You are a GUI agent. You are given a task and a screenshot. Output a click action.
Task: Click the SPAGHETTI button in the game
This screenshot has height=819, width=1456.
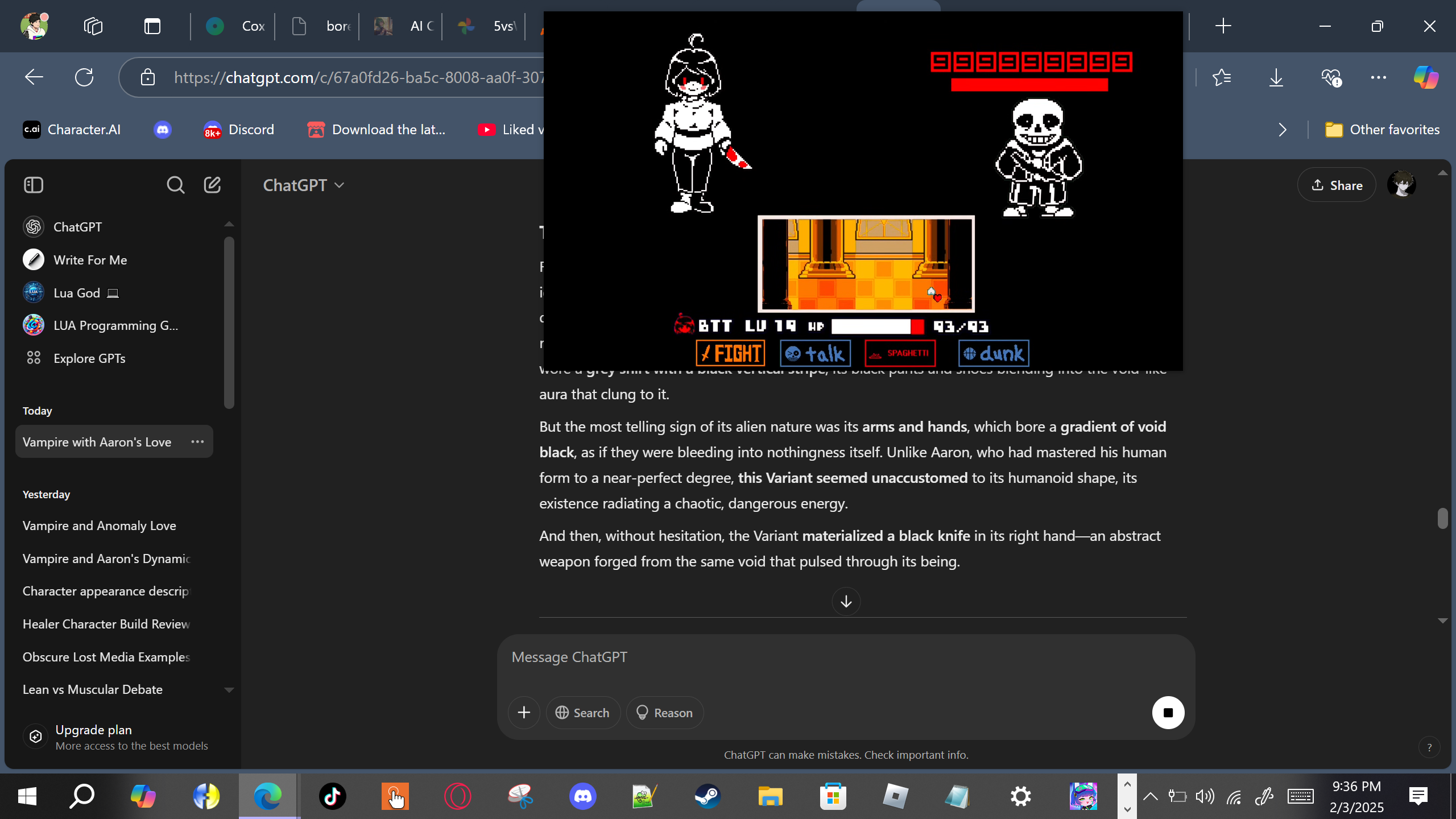tap(900, 353)
